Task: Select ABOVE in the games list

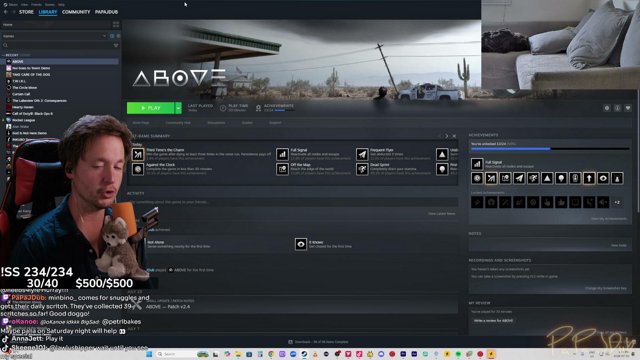Action: click(x=60, y=61)
